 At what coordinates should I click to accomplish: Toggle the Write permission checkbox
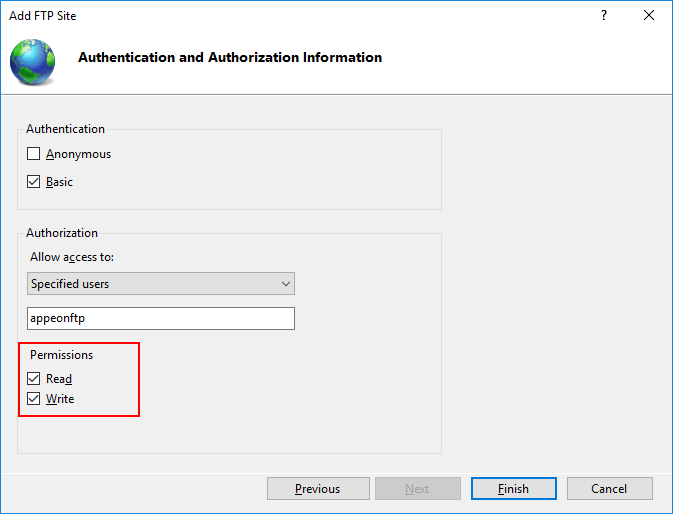coord(33,399)
